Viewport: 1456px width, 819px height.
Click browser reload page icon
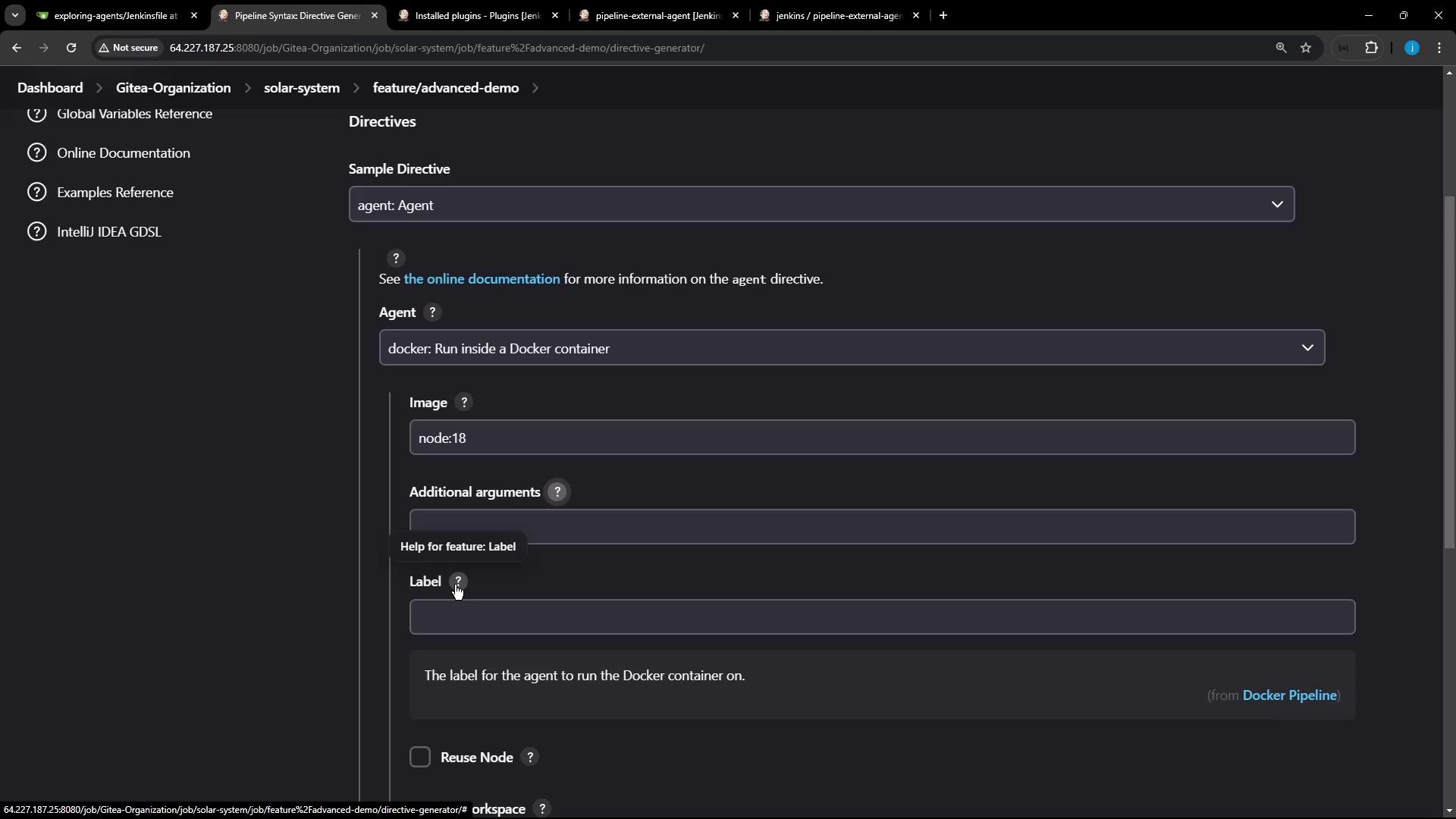[71, 48]
